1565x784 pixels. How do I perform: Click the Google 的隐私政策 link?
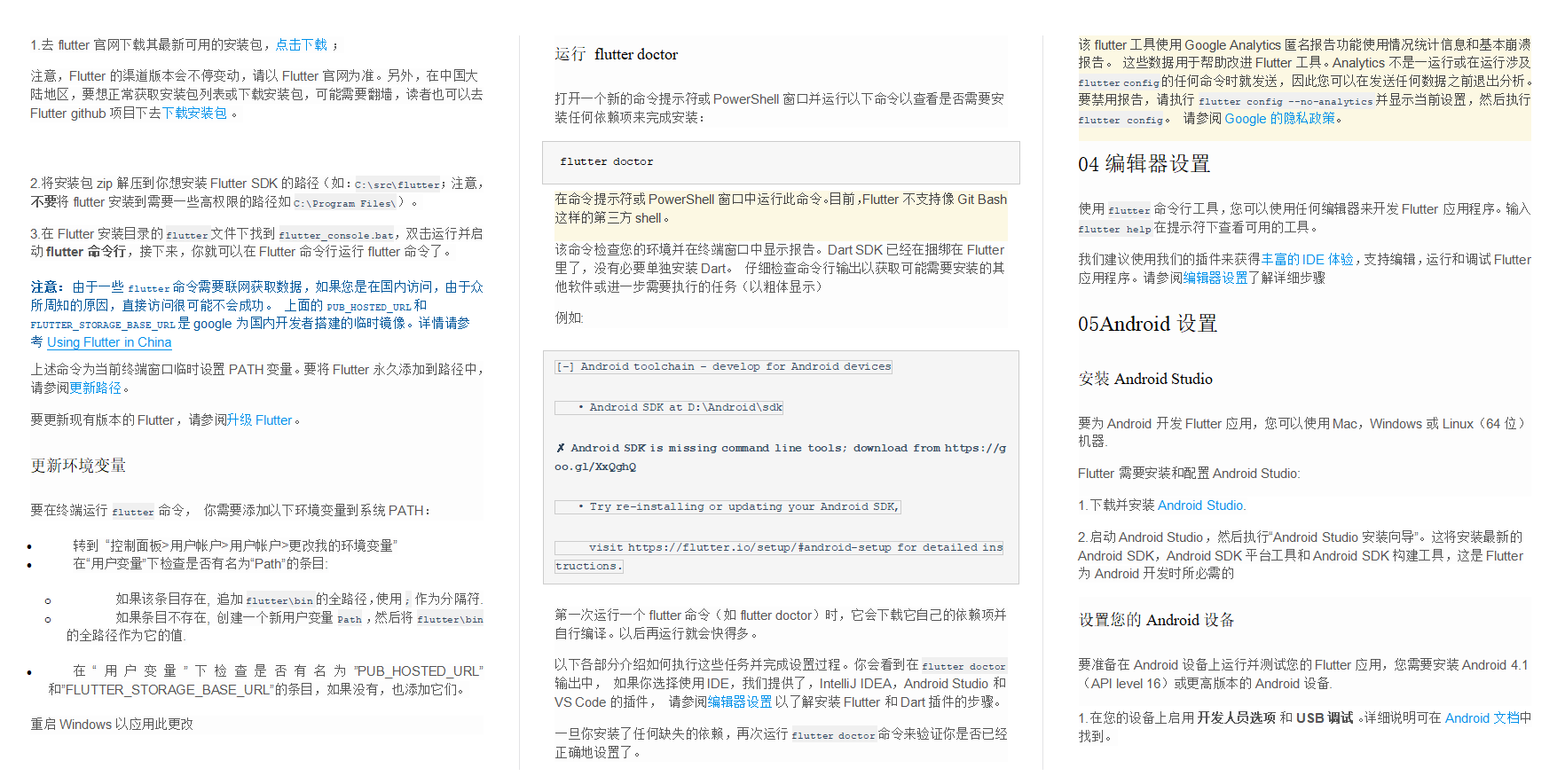(1279, 118)
